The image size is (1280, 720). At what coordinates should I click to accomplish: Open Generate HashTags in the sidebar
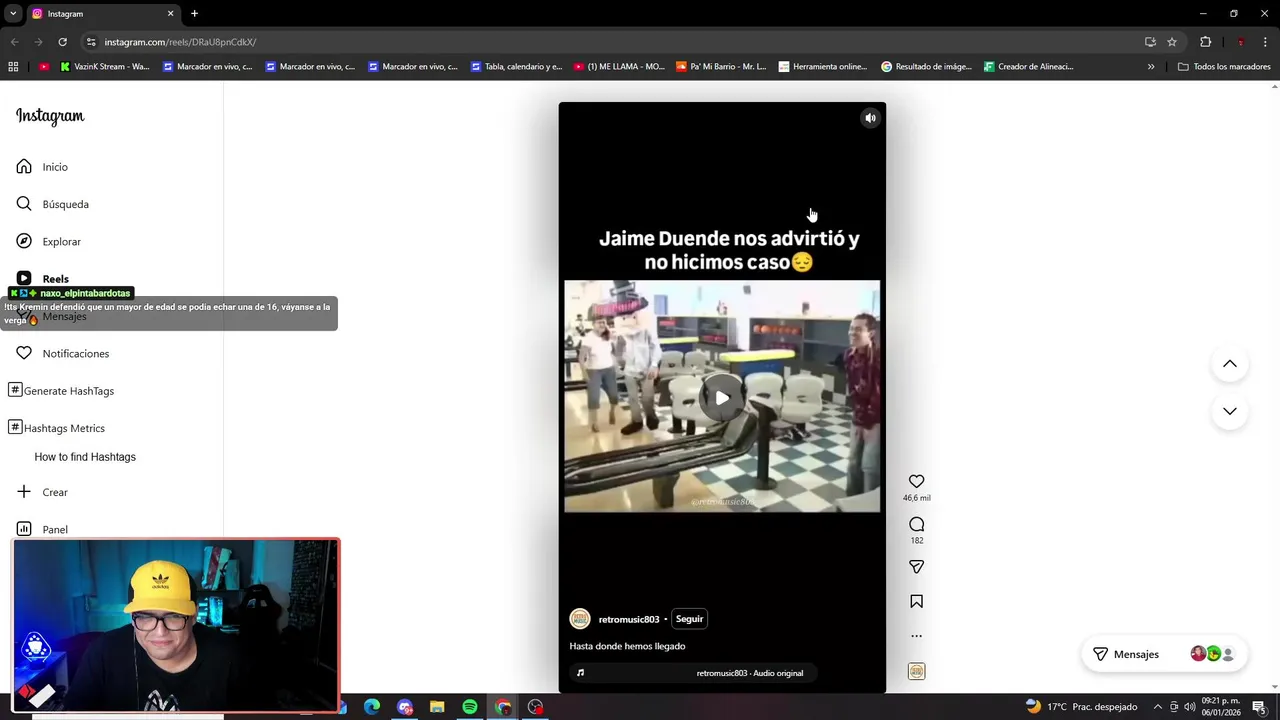point(61,391)
